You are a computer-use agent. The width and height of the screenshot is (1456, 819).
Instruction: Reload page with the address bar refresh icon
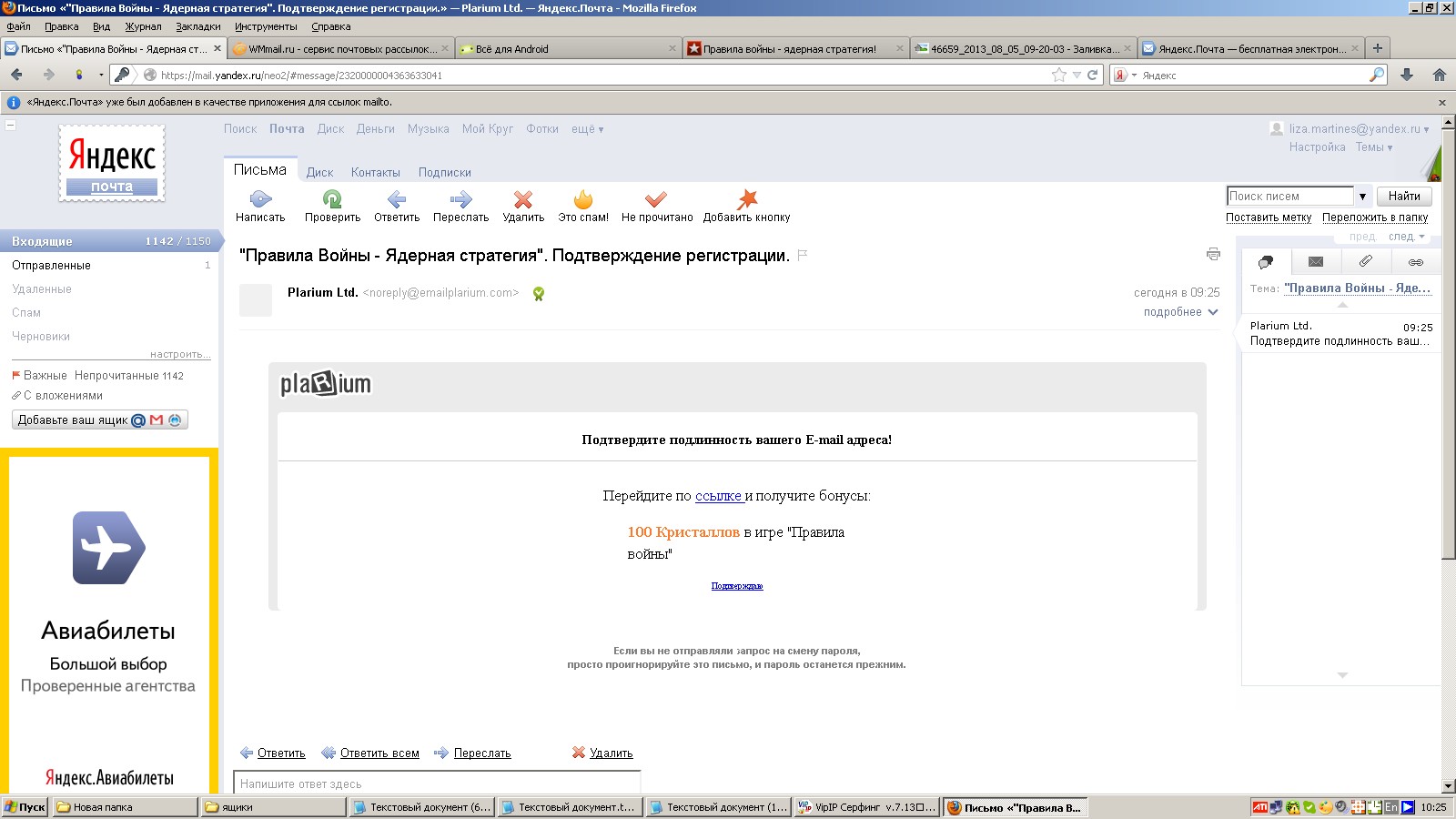tap(1092, 75)
